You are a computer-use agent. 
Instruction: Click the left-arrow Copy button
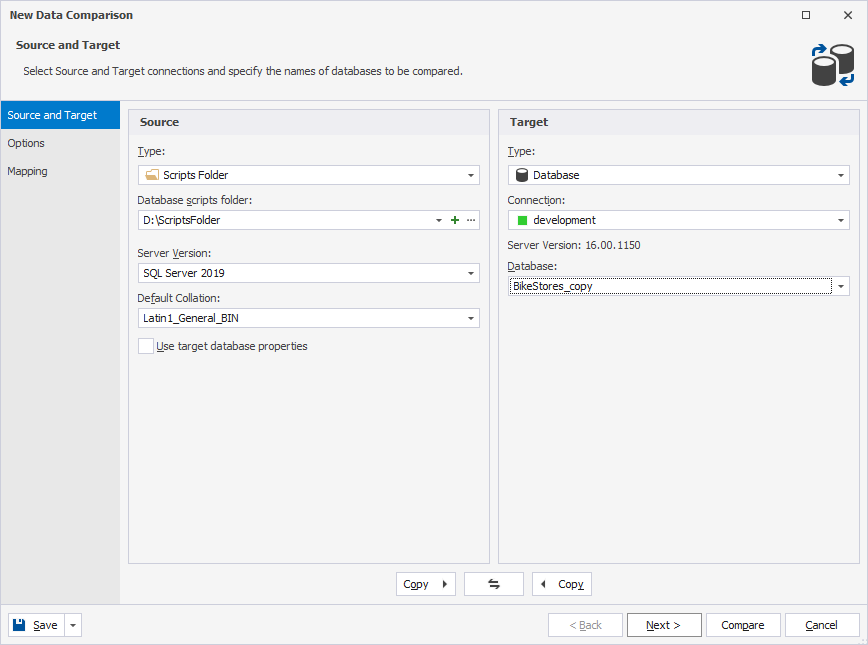[x=561, y=584]
